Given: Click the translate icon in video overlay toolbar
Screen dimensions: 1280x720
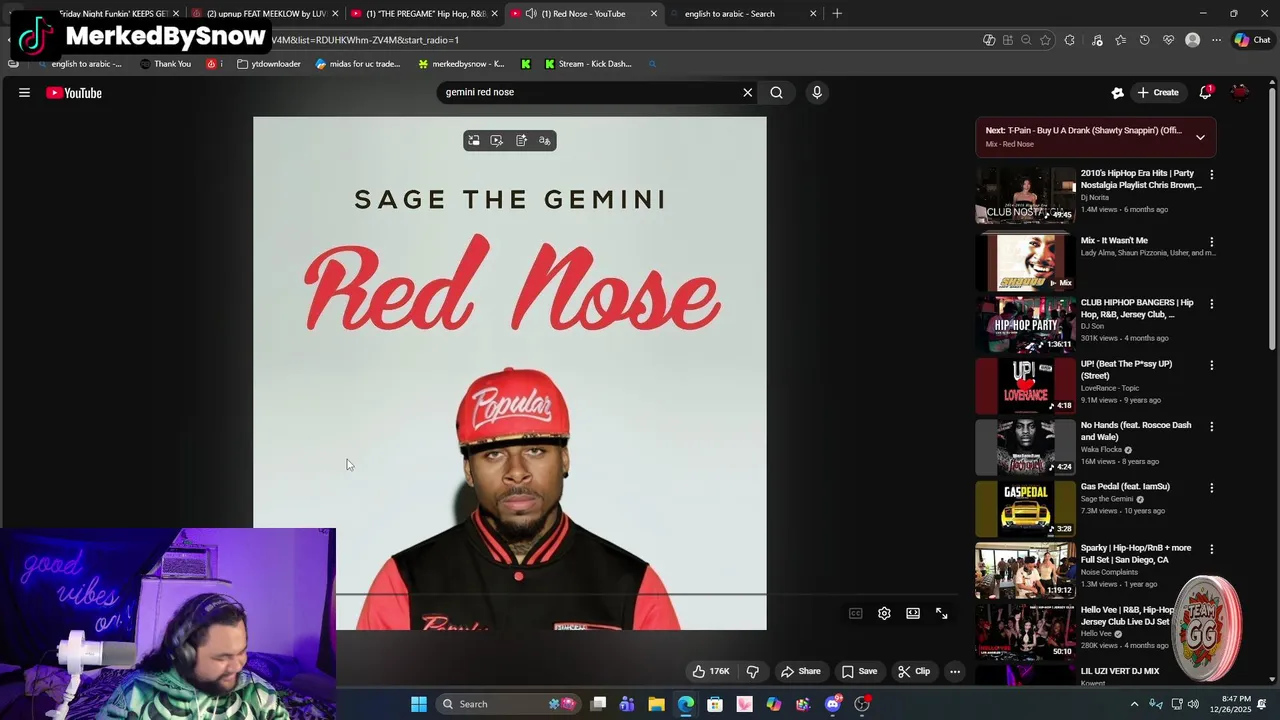Looking at the screenshot, I should (x=545, y=141).
